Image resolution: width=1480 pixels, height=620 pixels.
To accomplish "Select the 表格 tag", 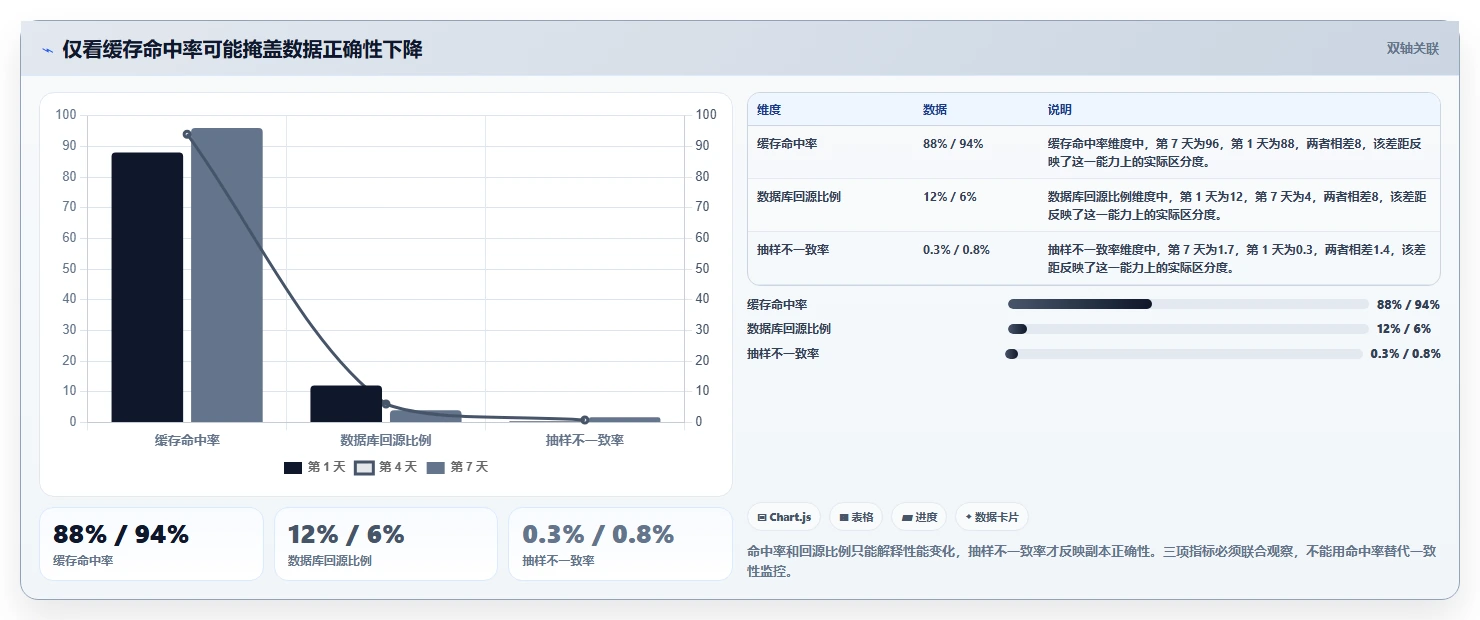I will coord(856,517).
